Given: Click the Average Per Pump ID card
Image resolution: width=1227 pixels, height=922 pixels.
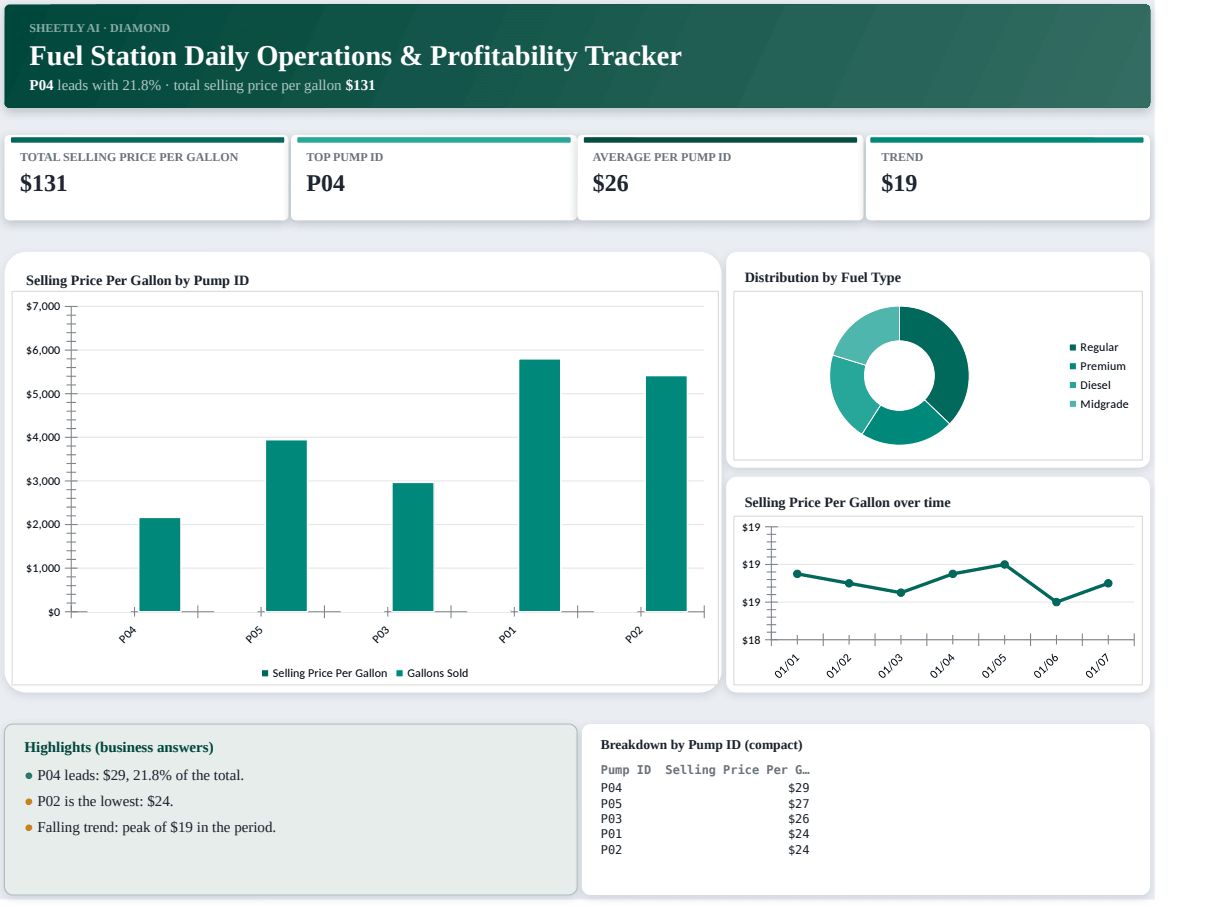Looking at the screenshot, I should point(720,178).
